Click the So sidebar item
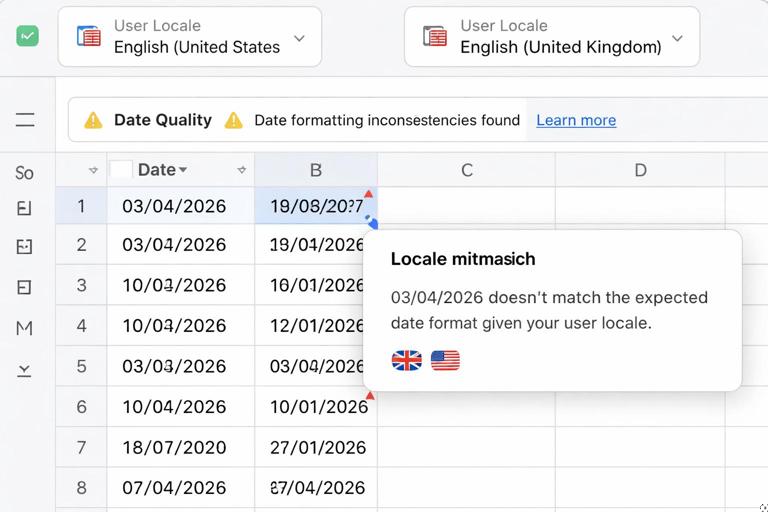Screen dimensions: 768x512 coord(24,173)
